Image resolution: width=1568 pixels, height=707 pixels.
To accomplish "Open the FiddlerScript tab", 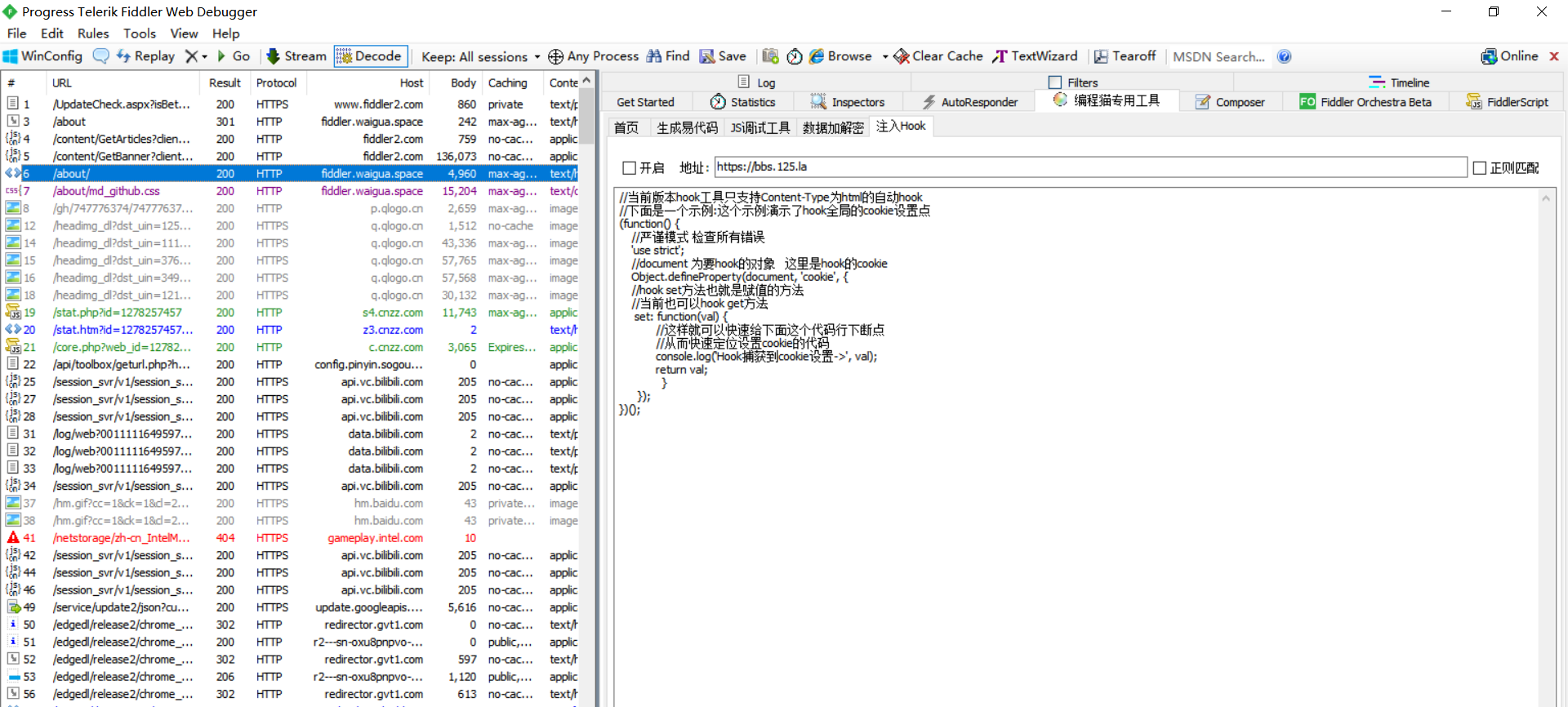I will (1508, 102).
